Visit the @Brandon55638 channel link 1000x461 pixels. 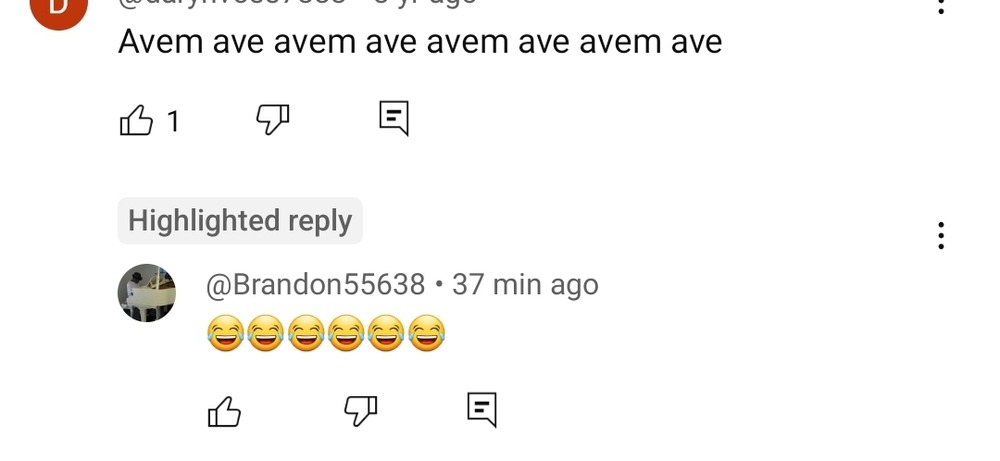pos(315,284)
